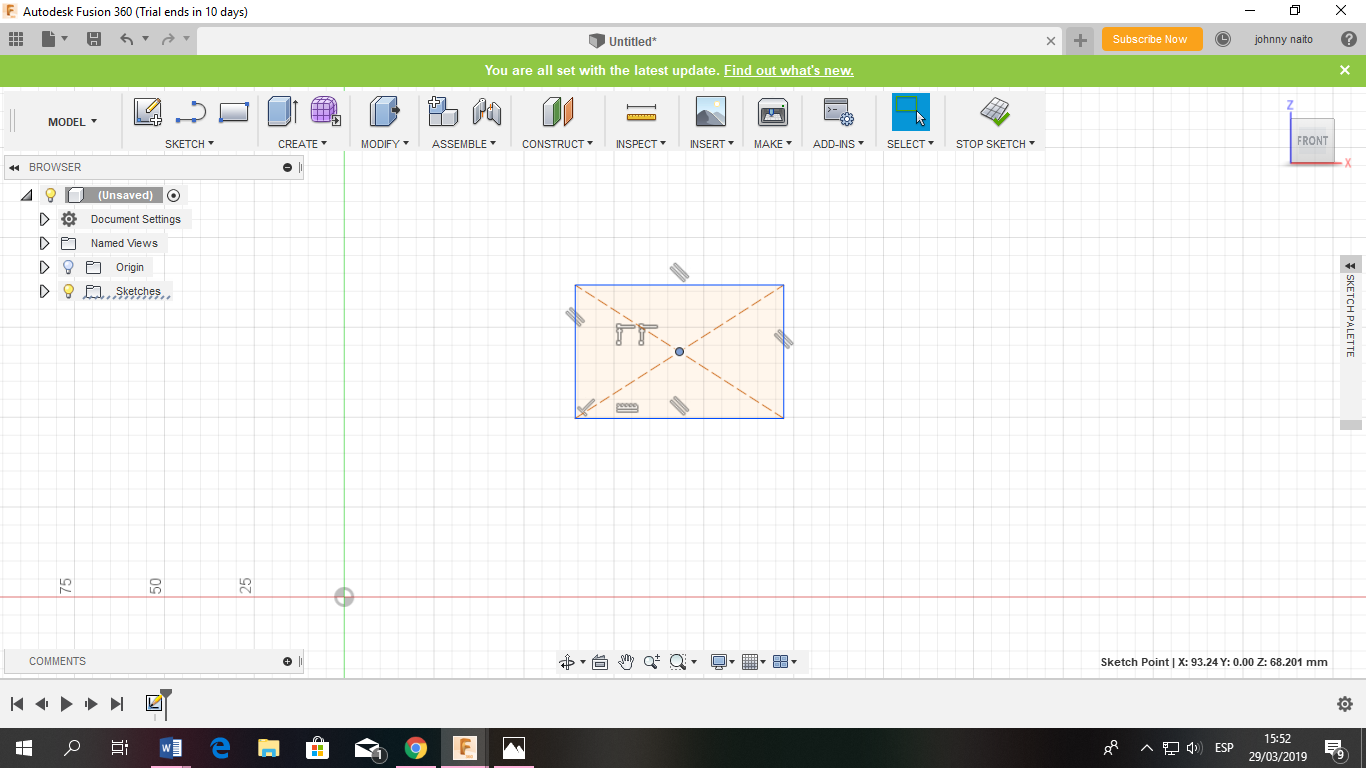
Task: Open the CREATE menu
Action: click(x=303, y=144)
